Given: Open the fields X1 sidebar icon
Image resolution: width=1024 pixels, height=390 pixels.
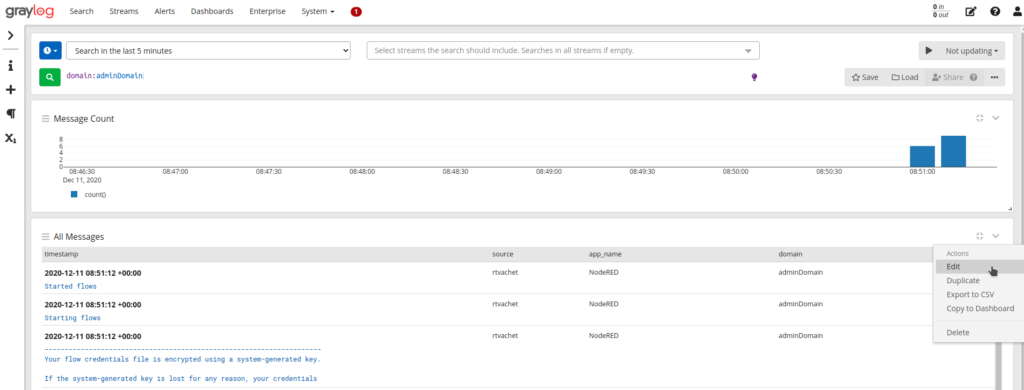Looking at the screenshot, I should tap(10, 138).
